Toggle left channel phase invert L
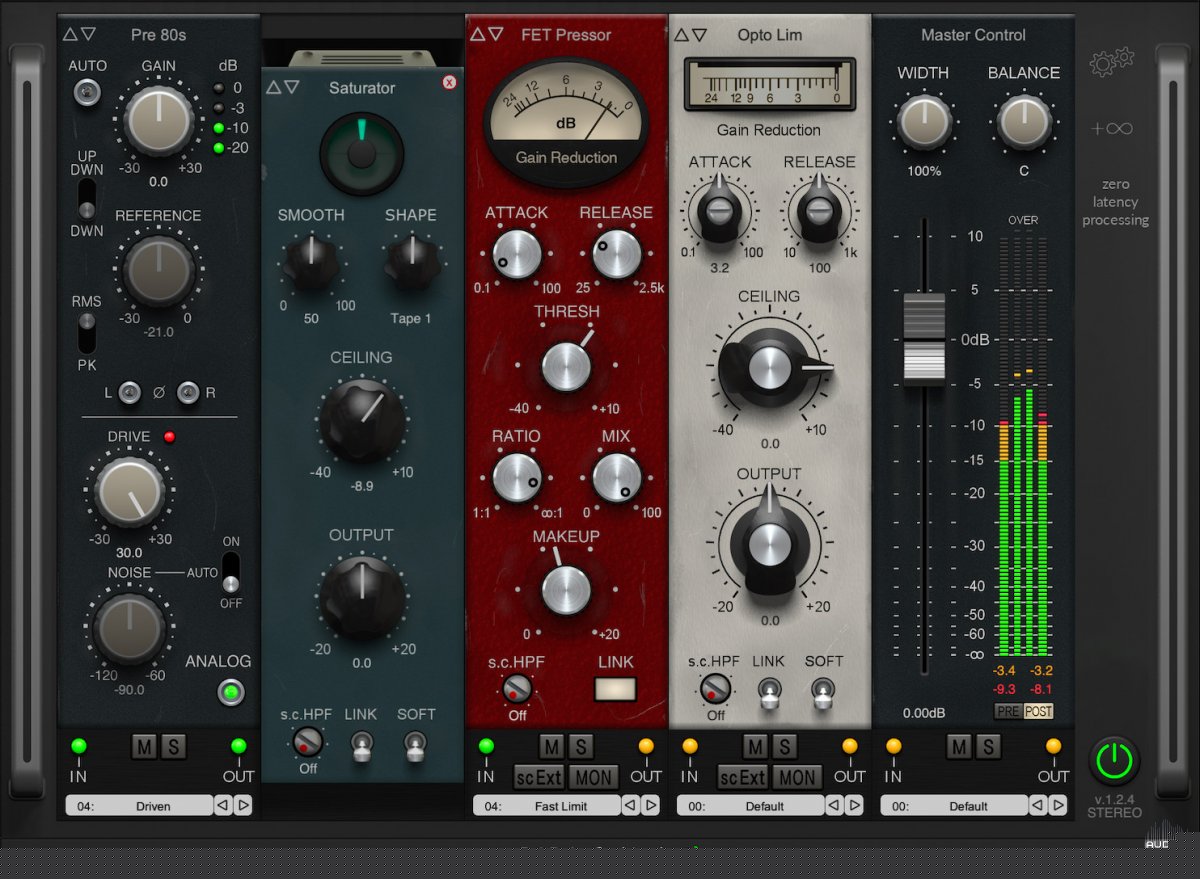This screenshot has width=1200, height=879. click(129, 393)
